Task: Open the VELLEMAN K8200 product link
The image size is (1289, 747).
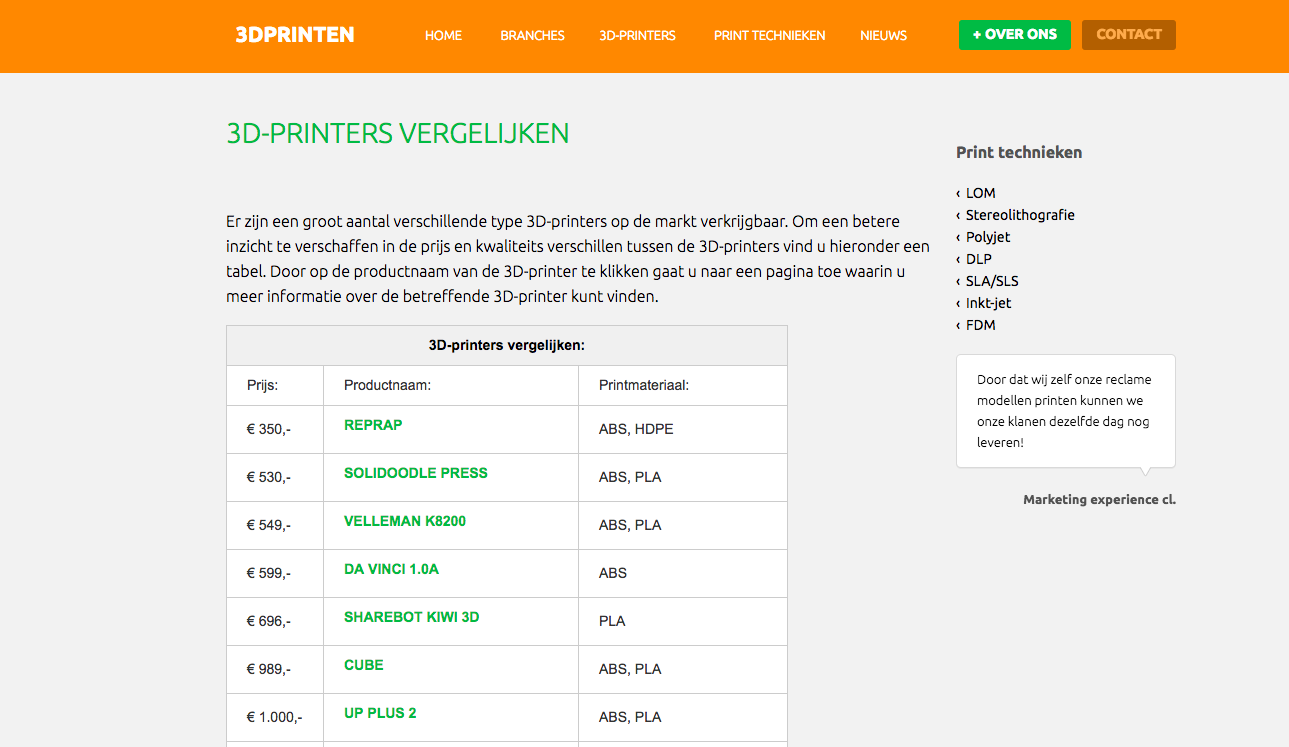Action: [405, 521]
